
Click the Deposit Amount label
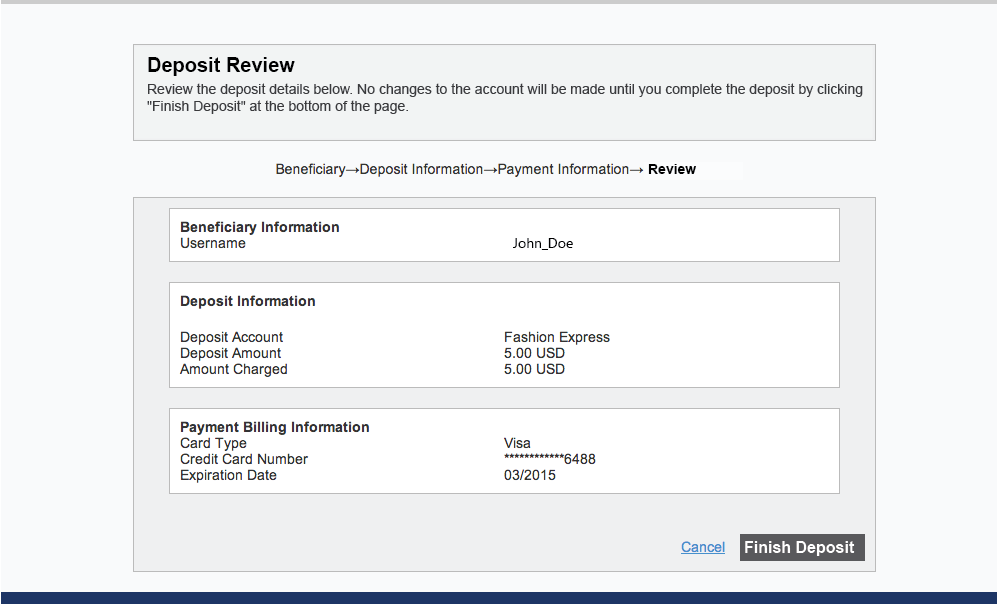230,353
